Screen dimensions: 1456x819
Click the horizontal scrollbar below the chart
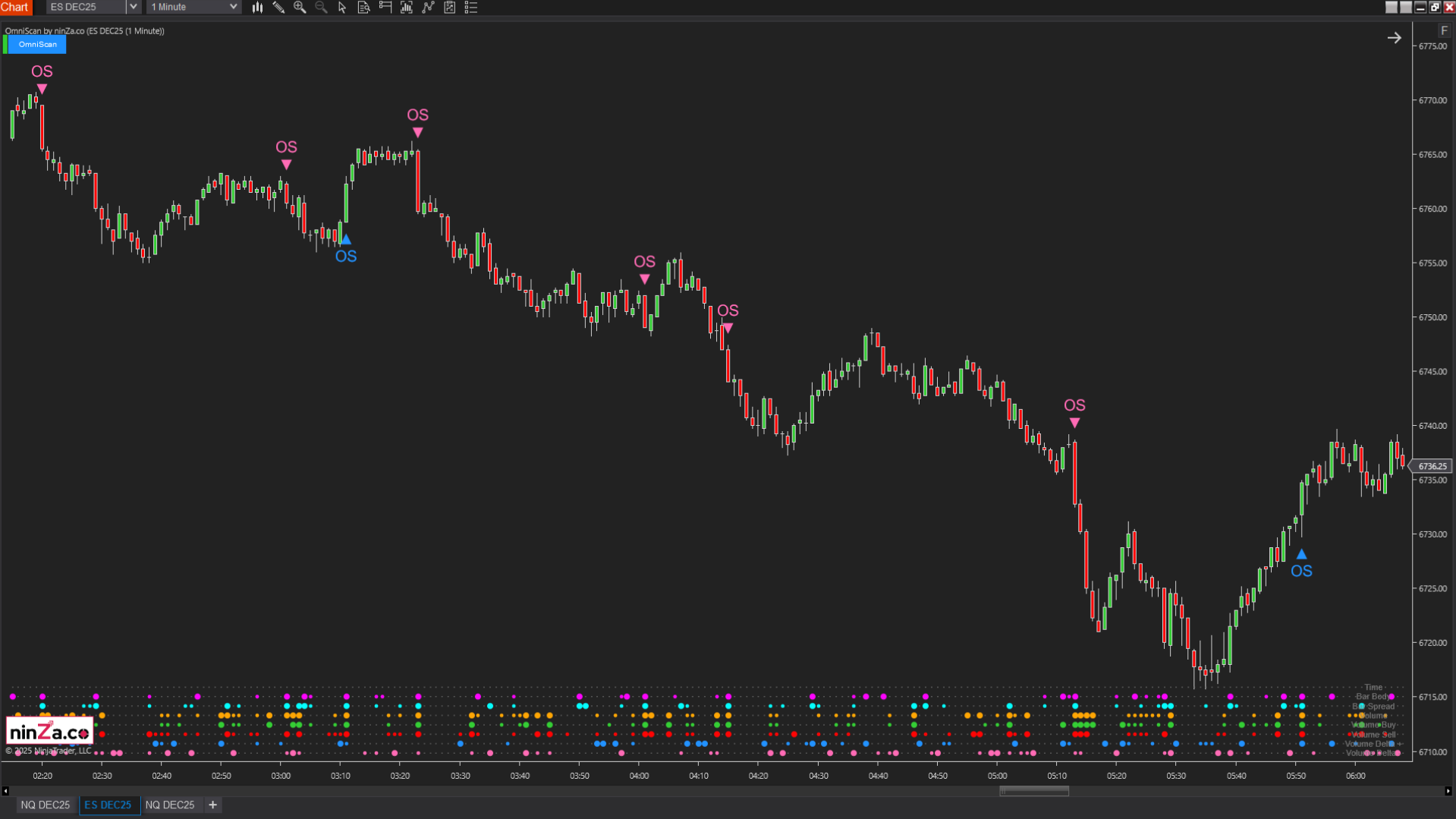point(1033,790)
